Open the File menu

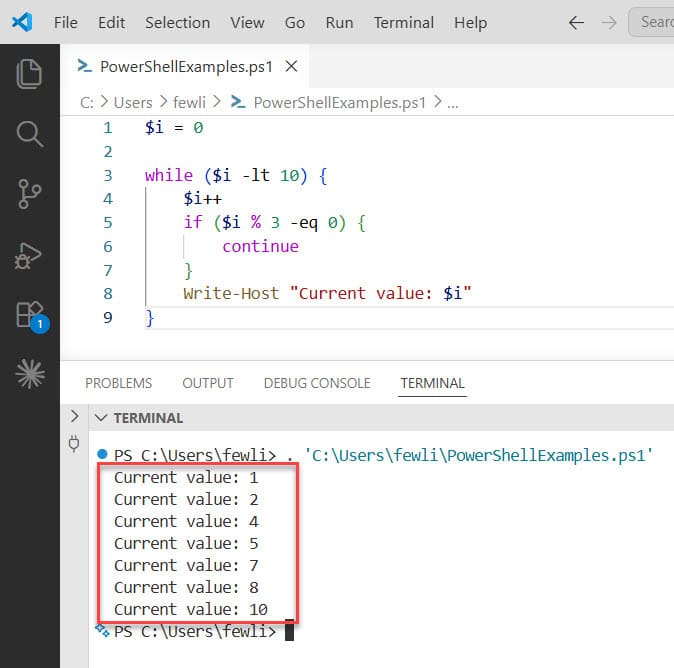pos(65,22)
